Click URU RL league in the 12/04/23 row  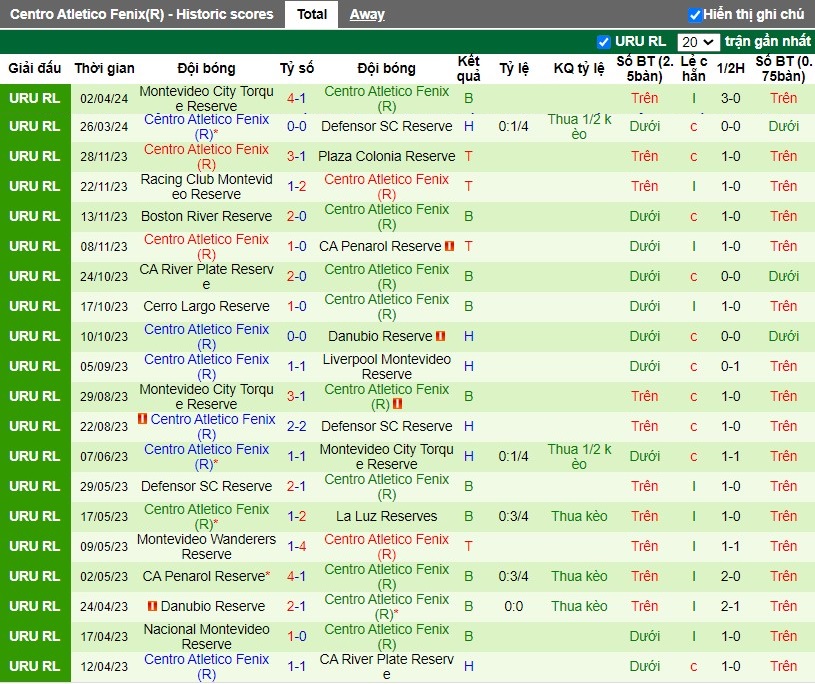[35, 666]
